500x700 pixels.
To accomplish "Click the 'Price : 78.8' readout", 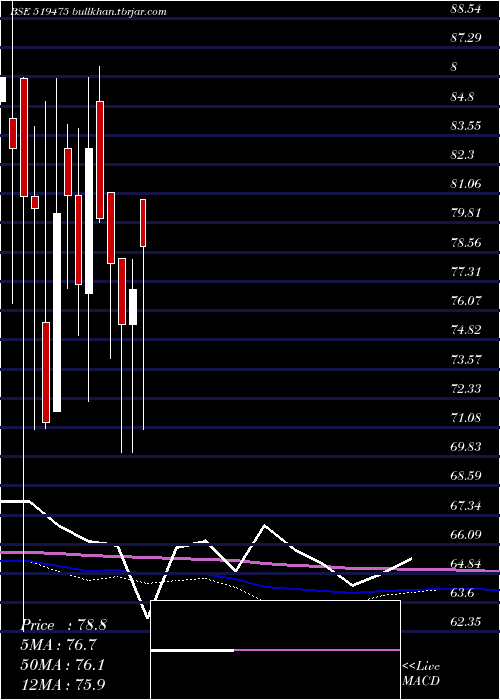I will tap(64, 625).
